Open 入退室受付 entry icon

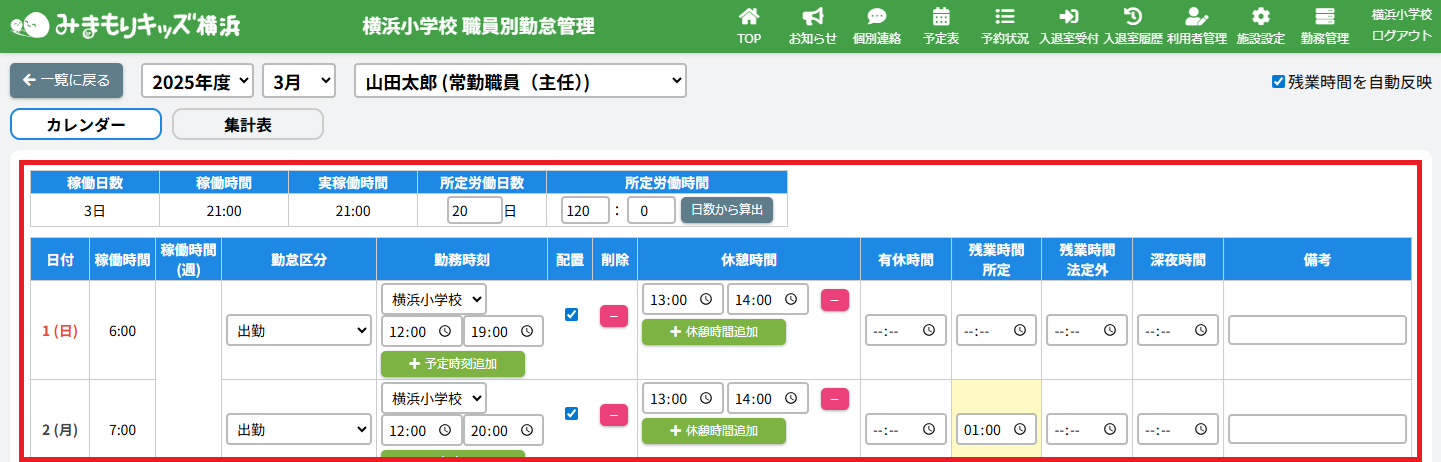(x=1068, y=17)
